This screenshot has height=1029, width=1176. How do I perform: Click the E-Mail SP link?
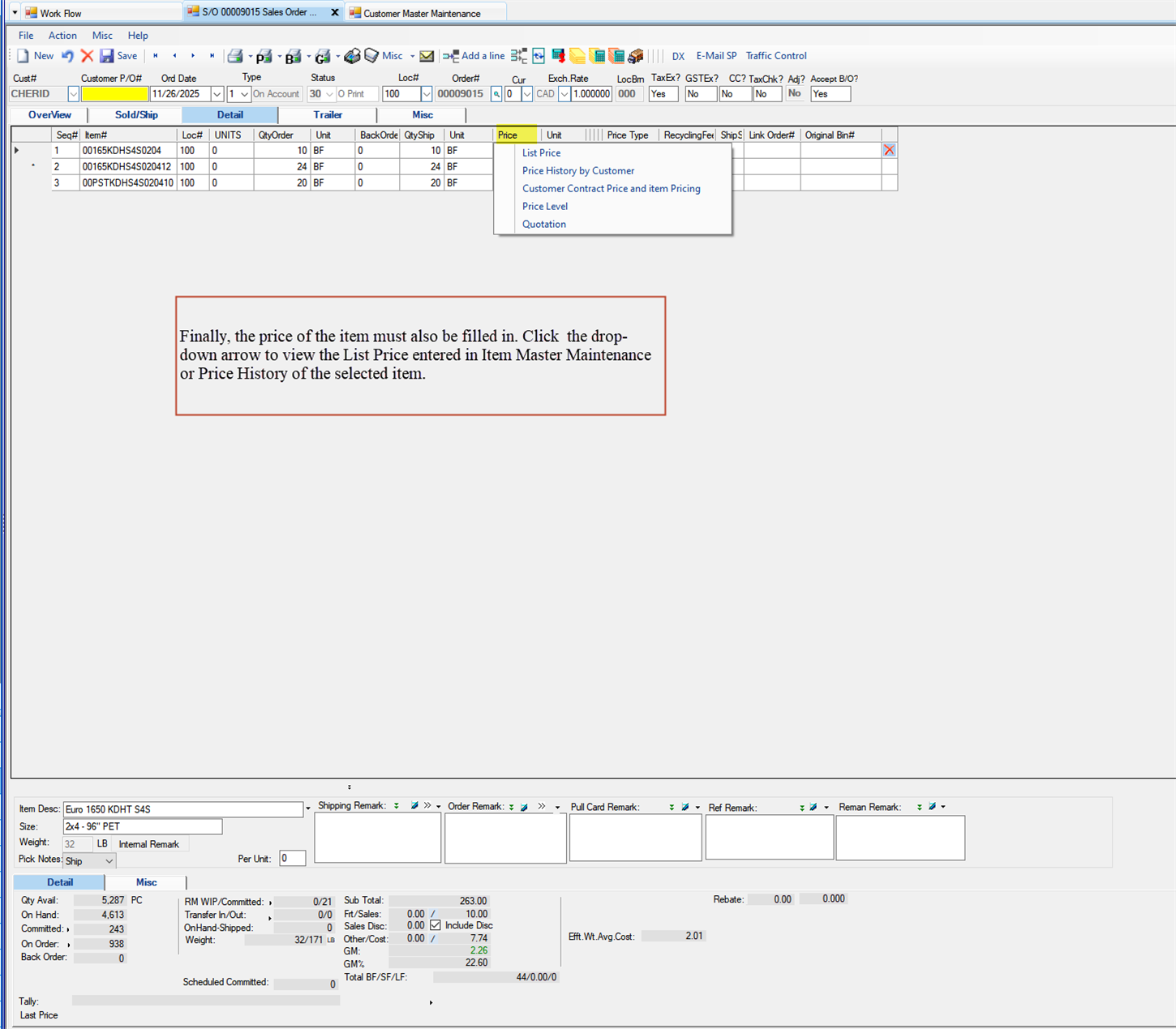click(715, 55)
